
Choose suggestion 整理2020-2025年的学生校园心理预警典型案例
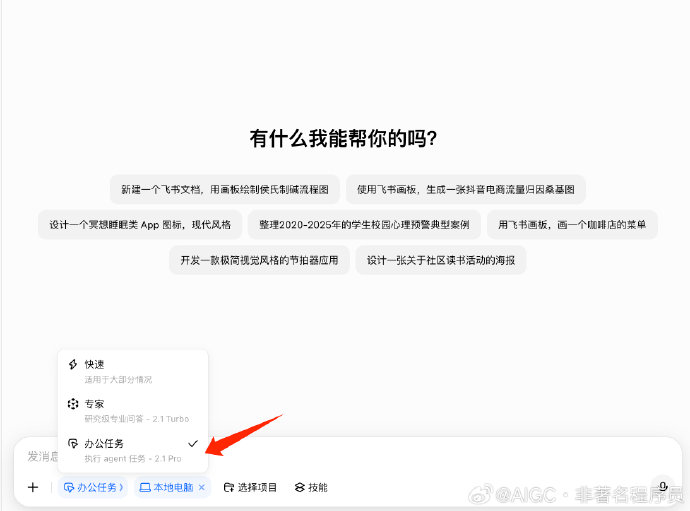click(364, 224)
